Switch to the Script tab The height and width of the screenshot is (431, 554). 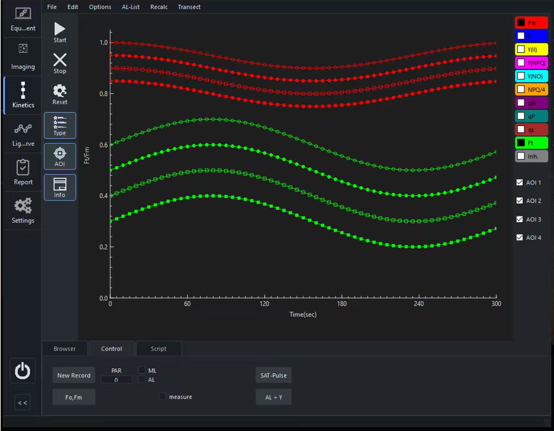pos(159,349)
